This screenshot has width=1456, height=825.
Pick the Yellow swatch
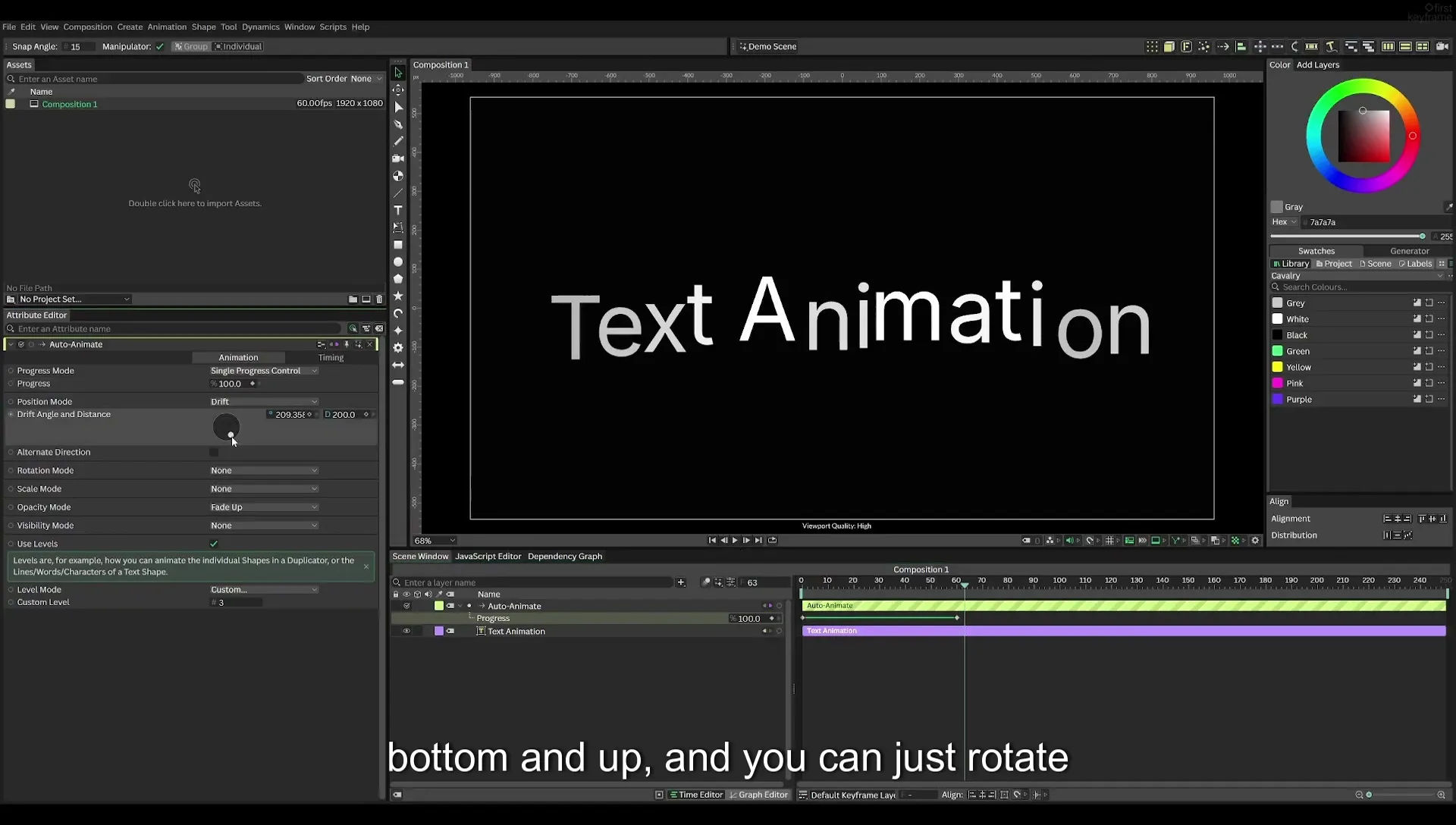pyautogui.click(x=1278, y=368)
